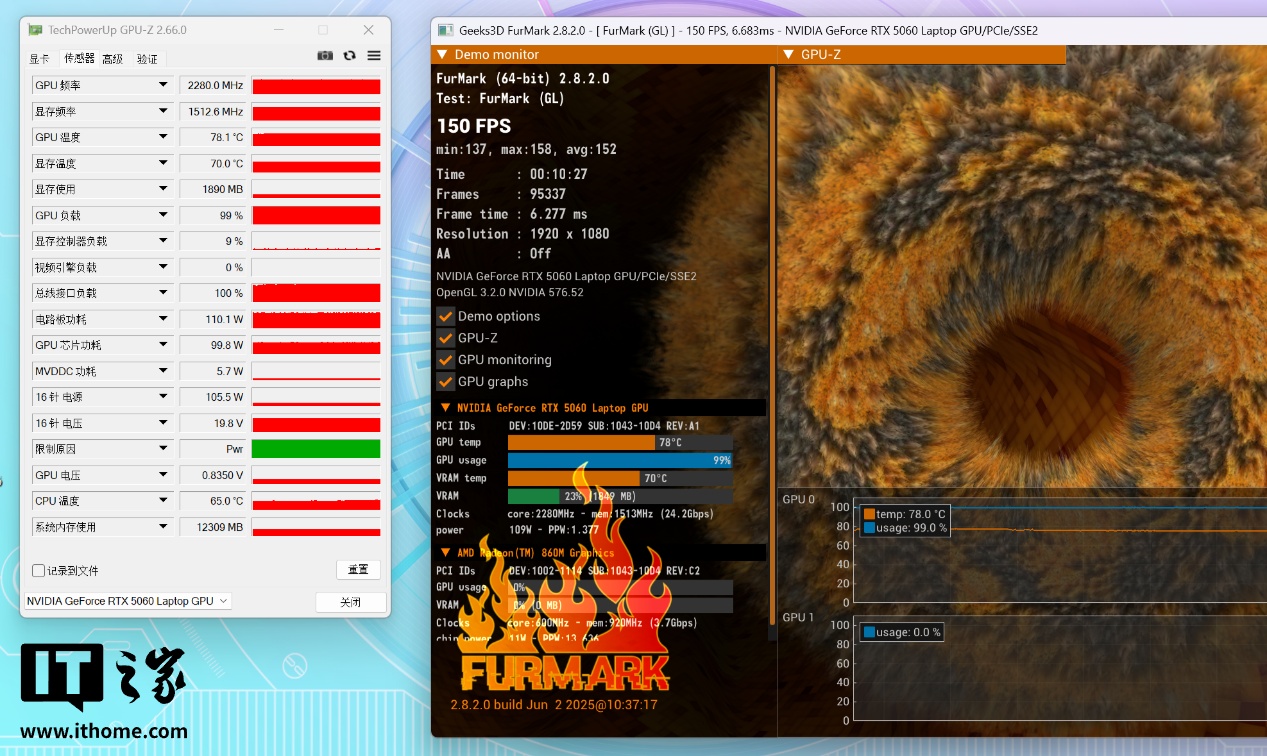1267x756 pixels.
Task: Enable the 记录到文件 checkbox
Action: (x=39, y=571)
